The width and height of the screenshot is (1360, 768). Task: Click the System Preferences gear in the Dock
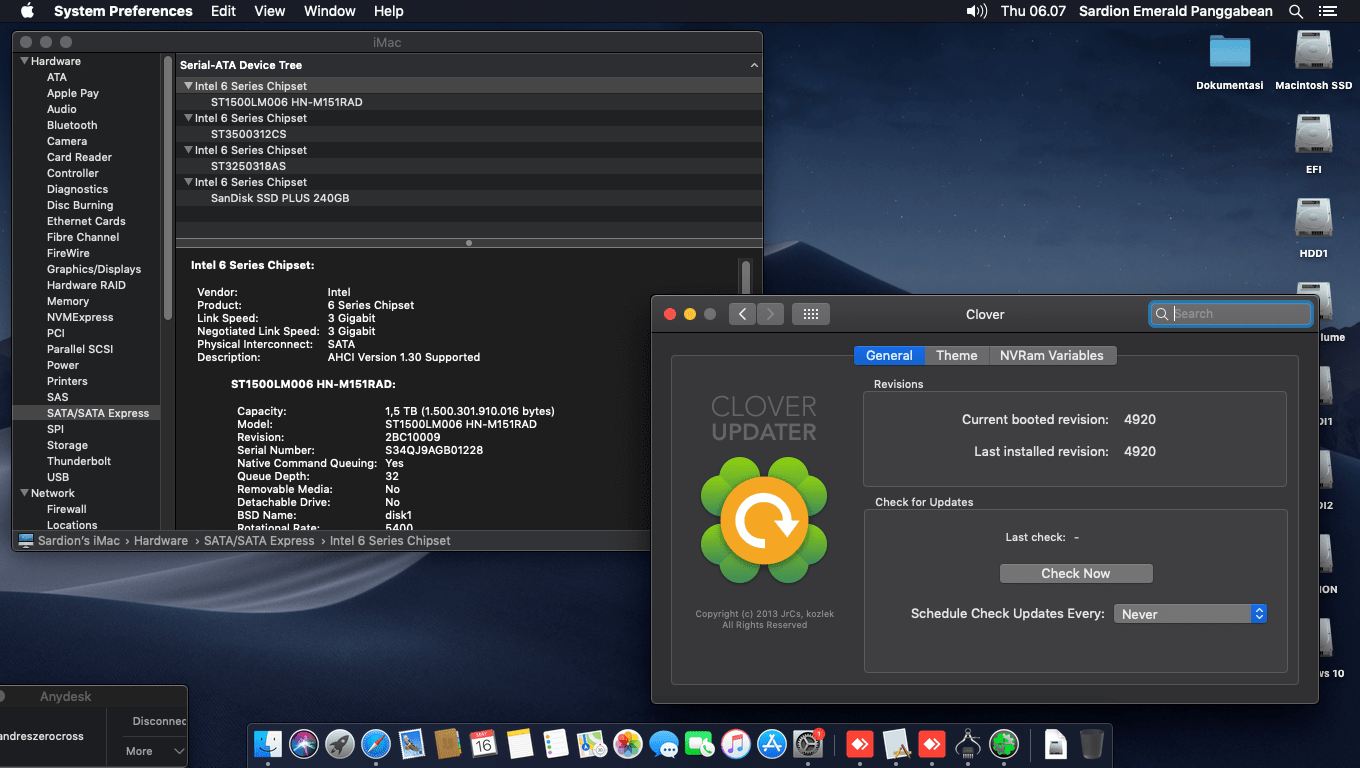click(x=807, y=743)
